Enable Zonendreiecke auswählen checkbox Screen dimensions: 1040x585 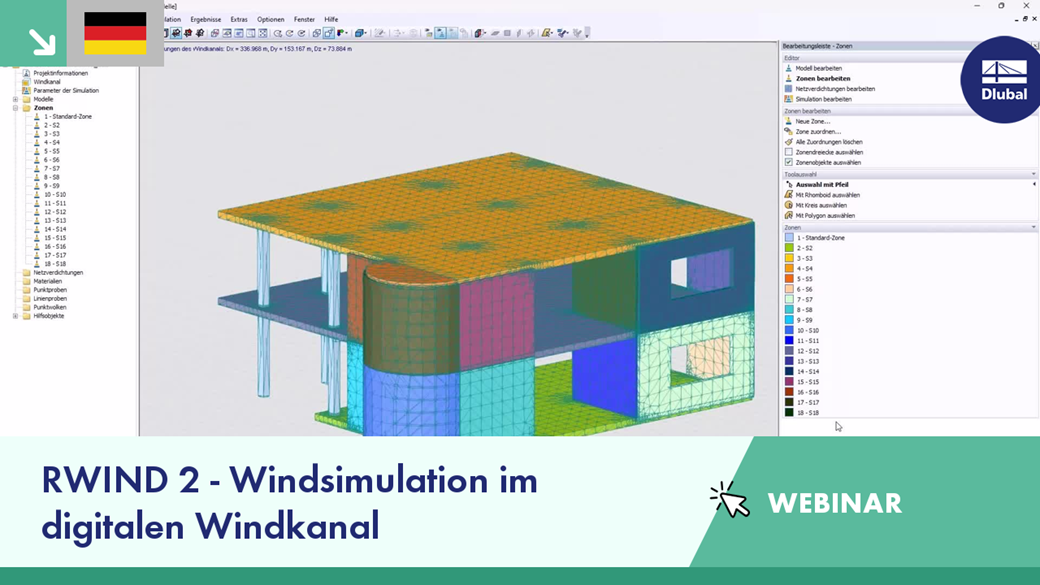coord(789,152)
